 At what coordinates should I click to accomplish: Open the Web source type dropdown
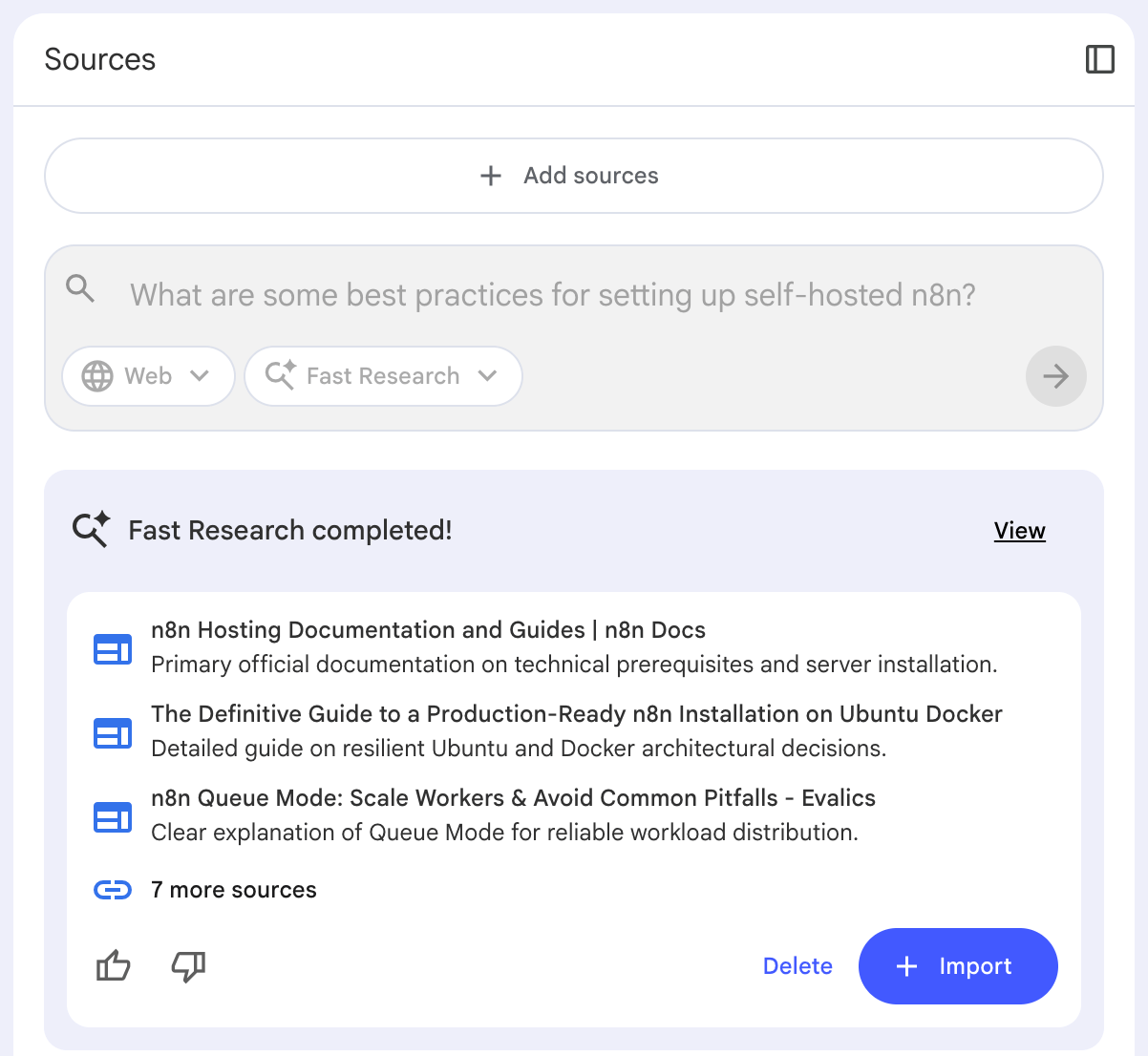click(148, 376)
